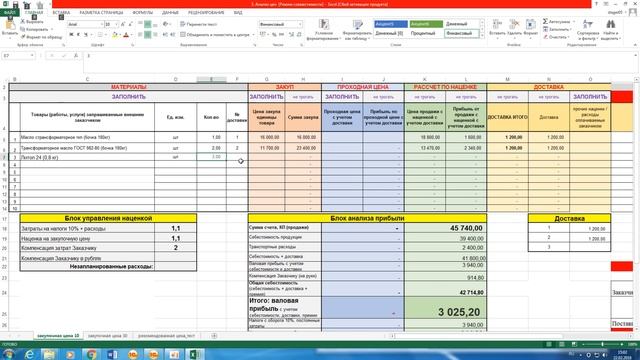The image size is (640, 360).
Task: Open Internet Explorer from taskbar
Action: 29,354
